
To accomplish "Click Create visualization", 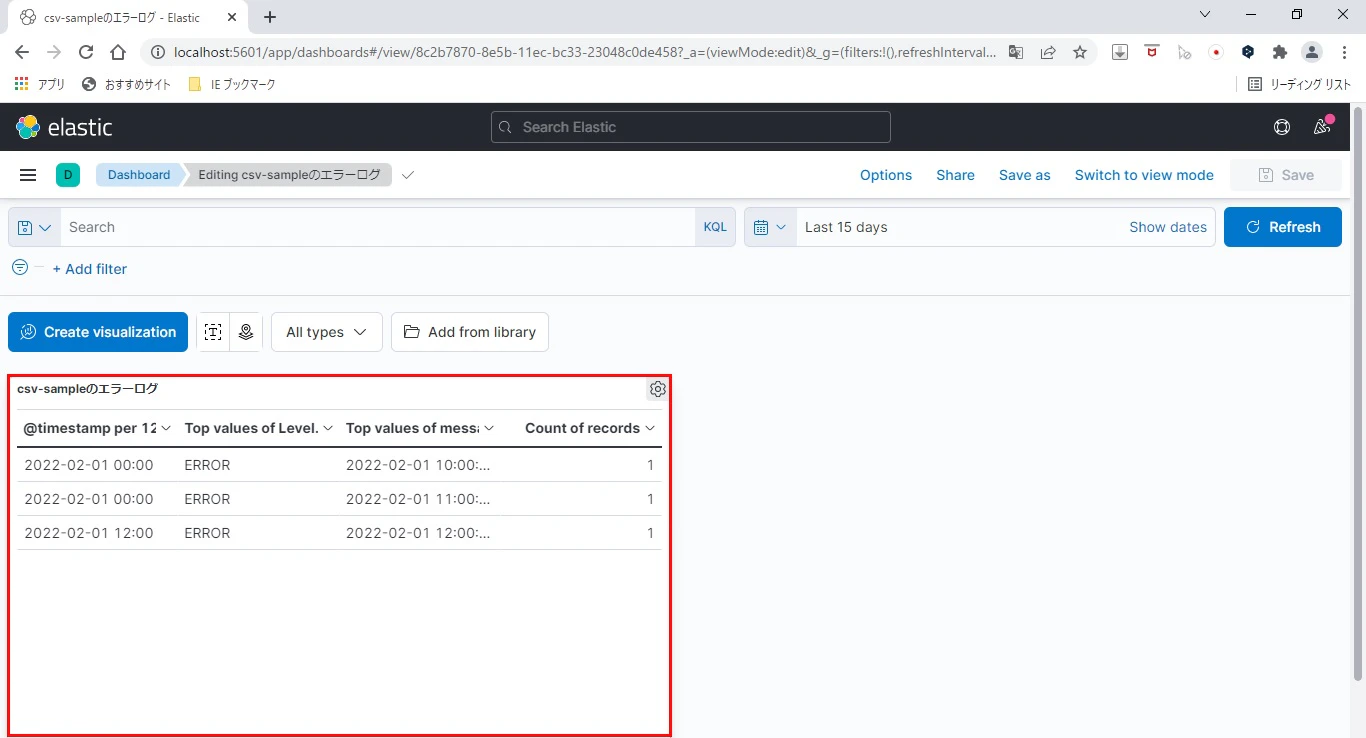I will (98, 332).
